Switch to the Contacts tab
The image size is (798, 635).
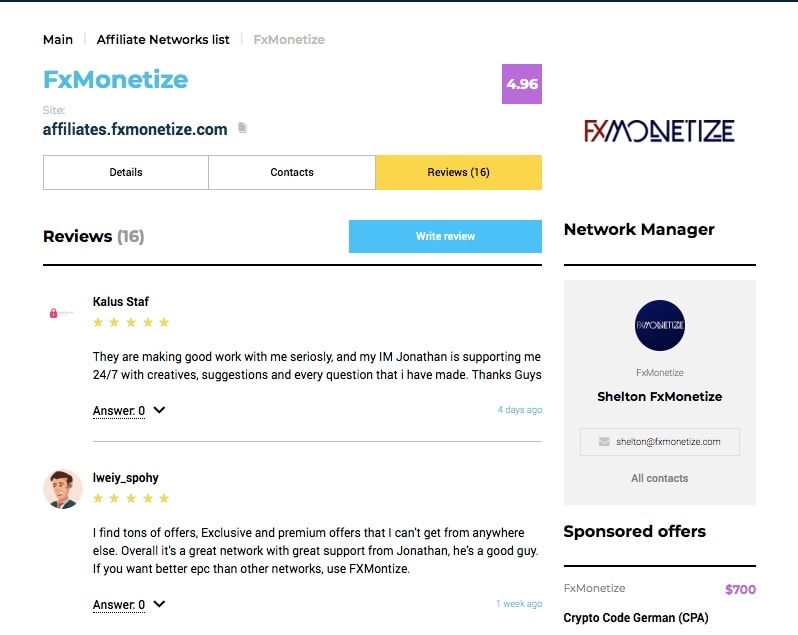(292, 172)
